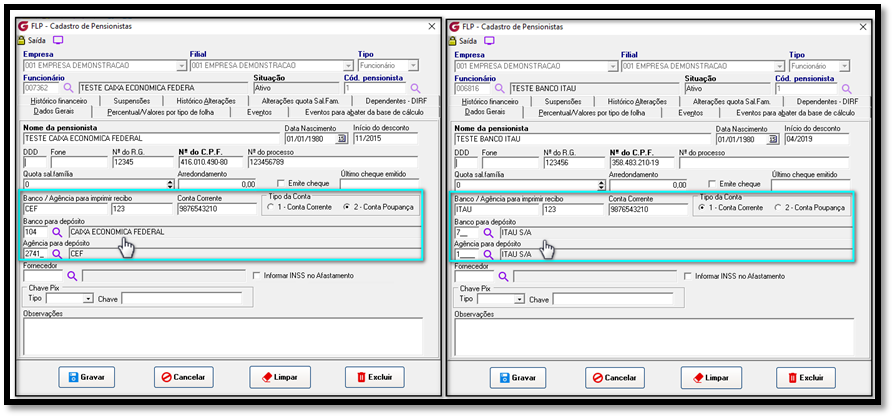Viewport: 894px width, 418px height.
Task: Open Percentual/Valores por tipo de folha, left window
Action: [161, 112]
